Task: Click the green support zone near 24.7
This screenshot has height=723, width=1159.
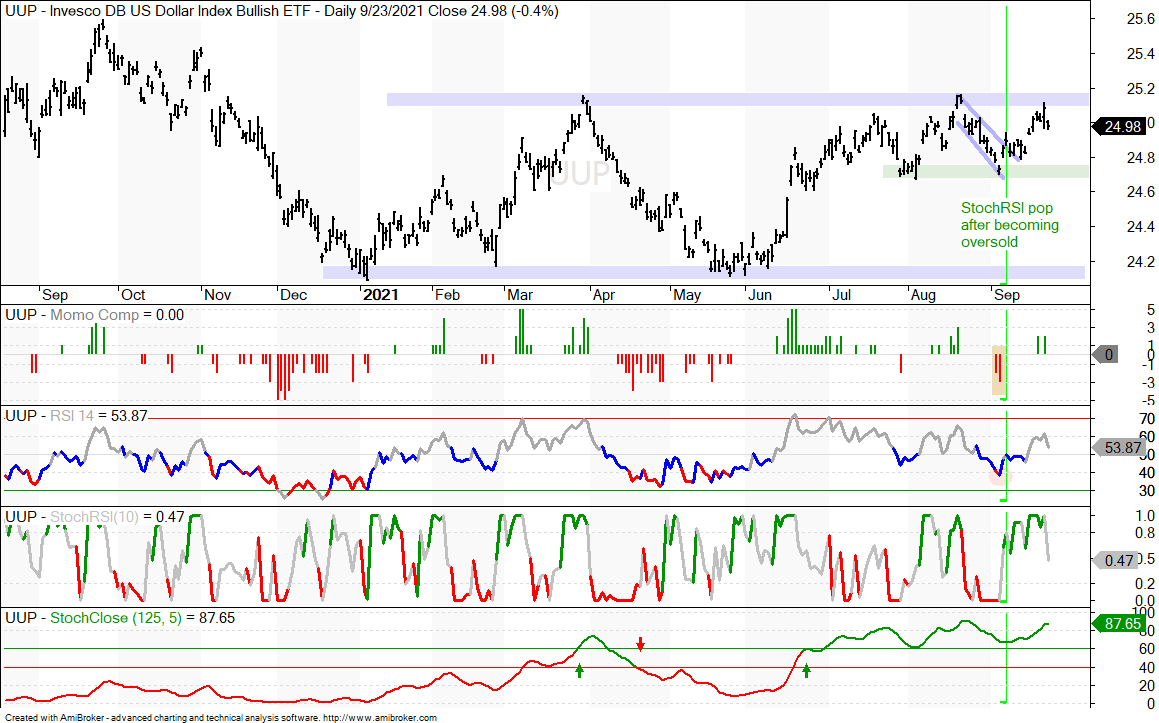Action: [x=985, y=172]
